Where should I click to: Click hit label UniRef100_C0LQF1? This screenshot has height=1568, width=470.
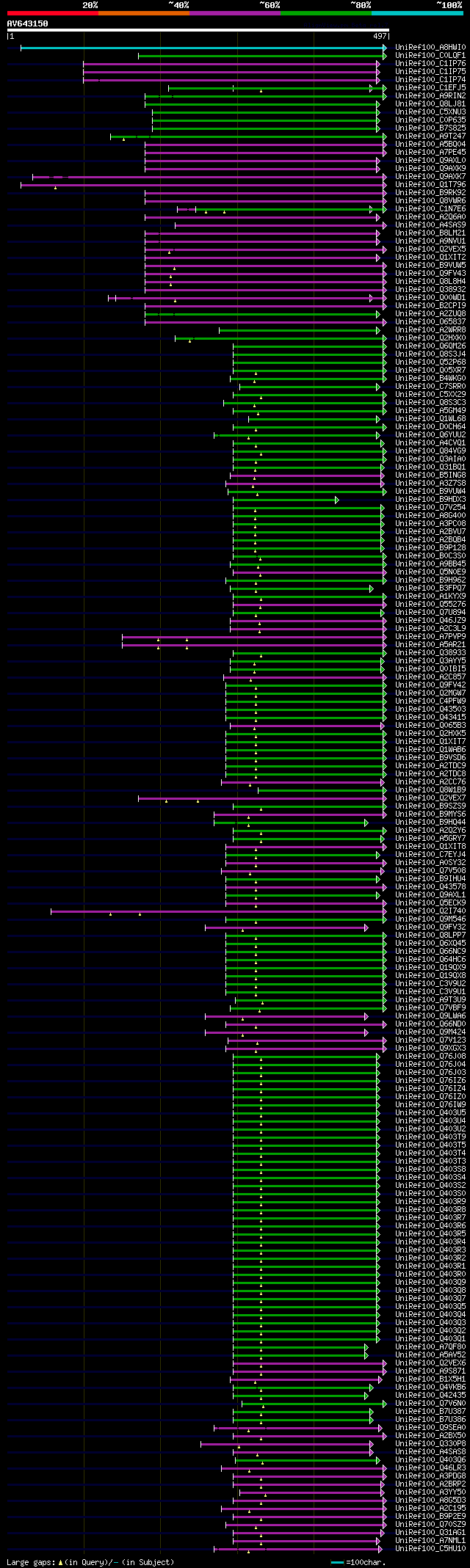430,56
